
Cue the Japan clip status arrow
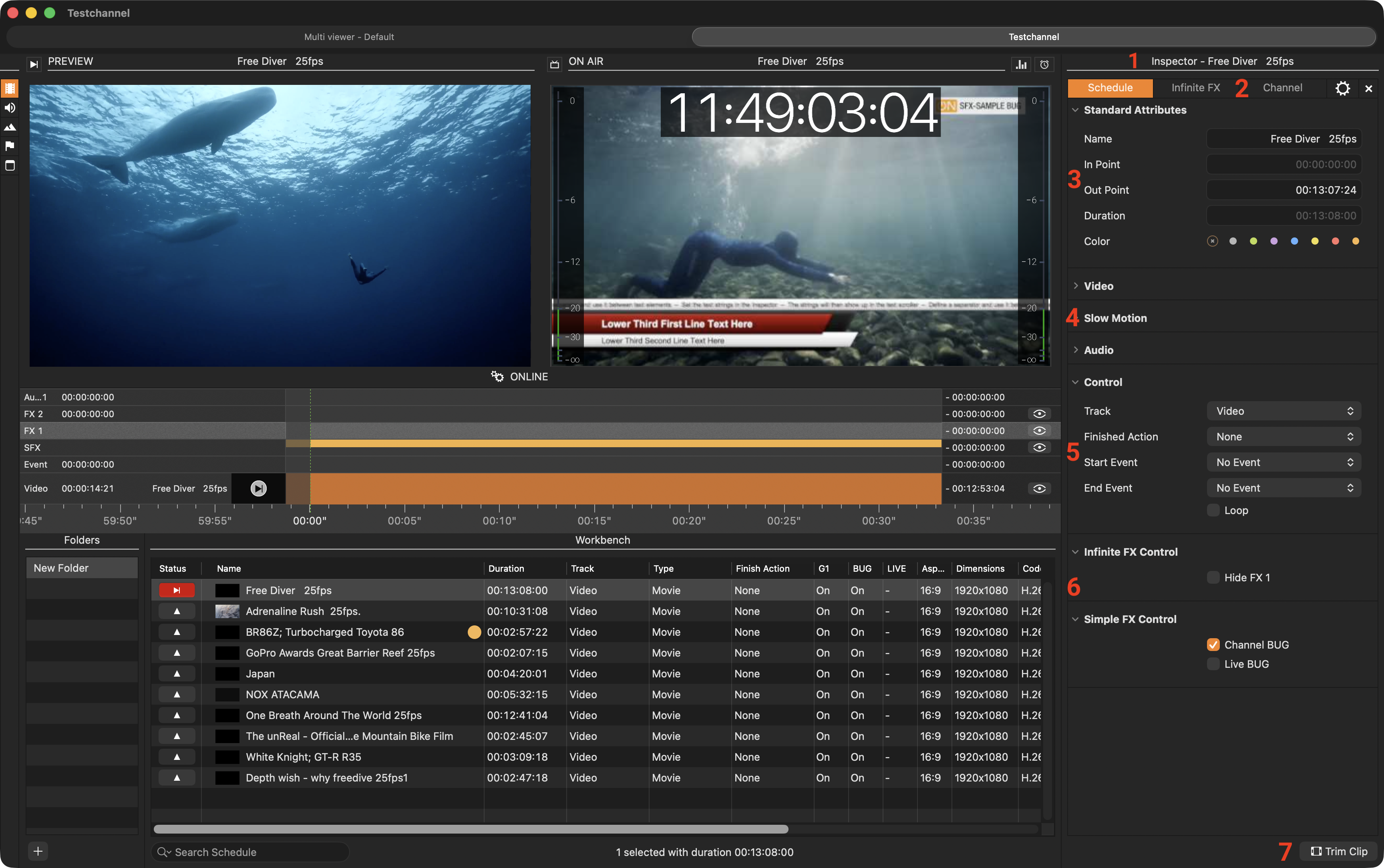pyautogui.click(x=177, y=673)
